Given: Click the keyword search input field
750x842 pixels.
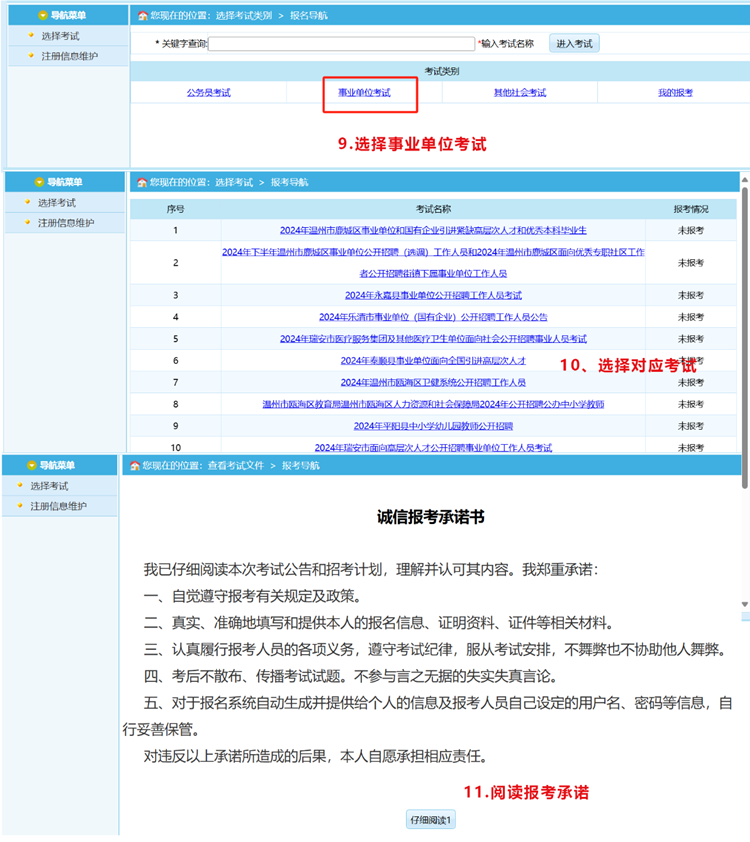Looking at the screenshot, I should tap(341, 44).
